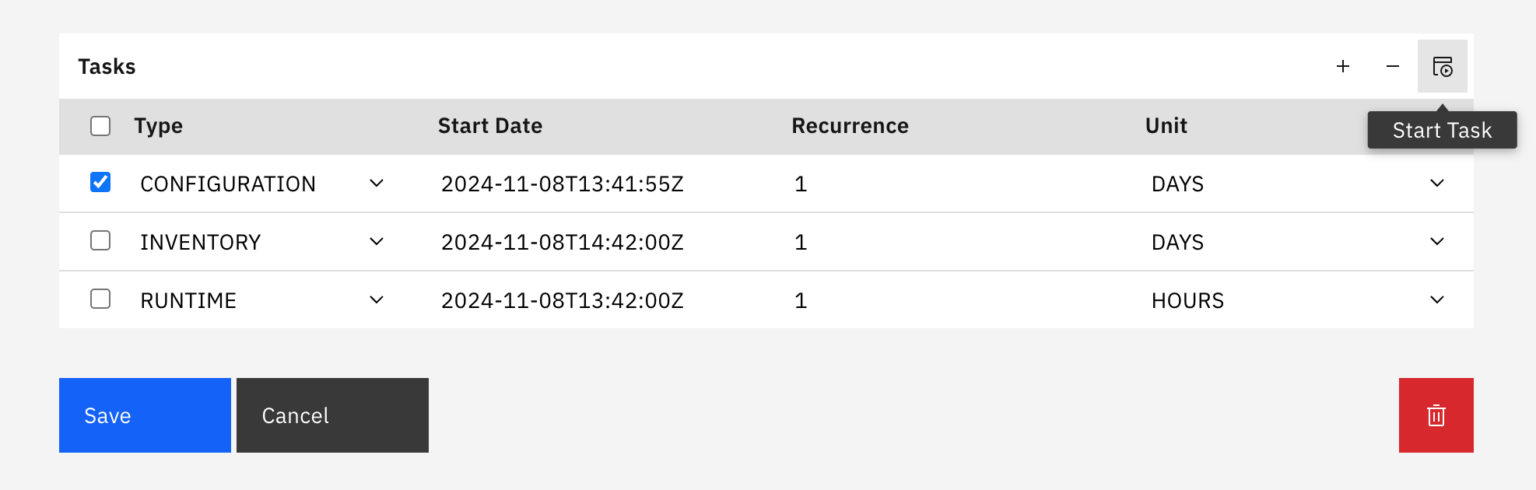Check the INVENTORY task checkbox
This screenshot has width=1536, height=490.
click(x=100, y=241)
